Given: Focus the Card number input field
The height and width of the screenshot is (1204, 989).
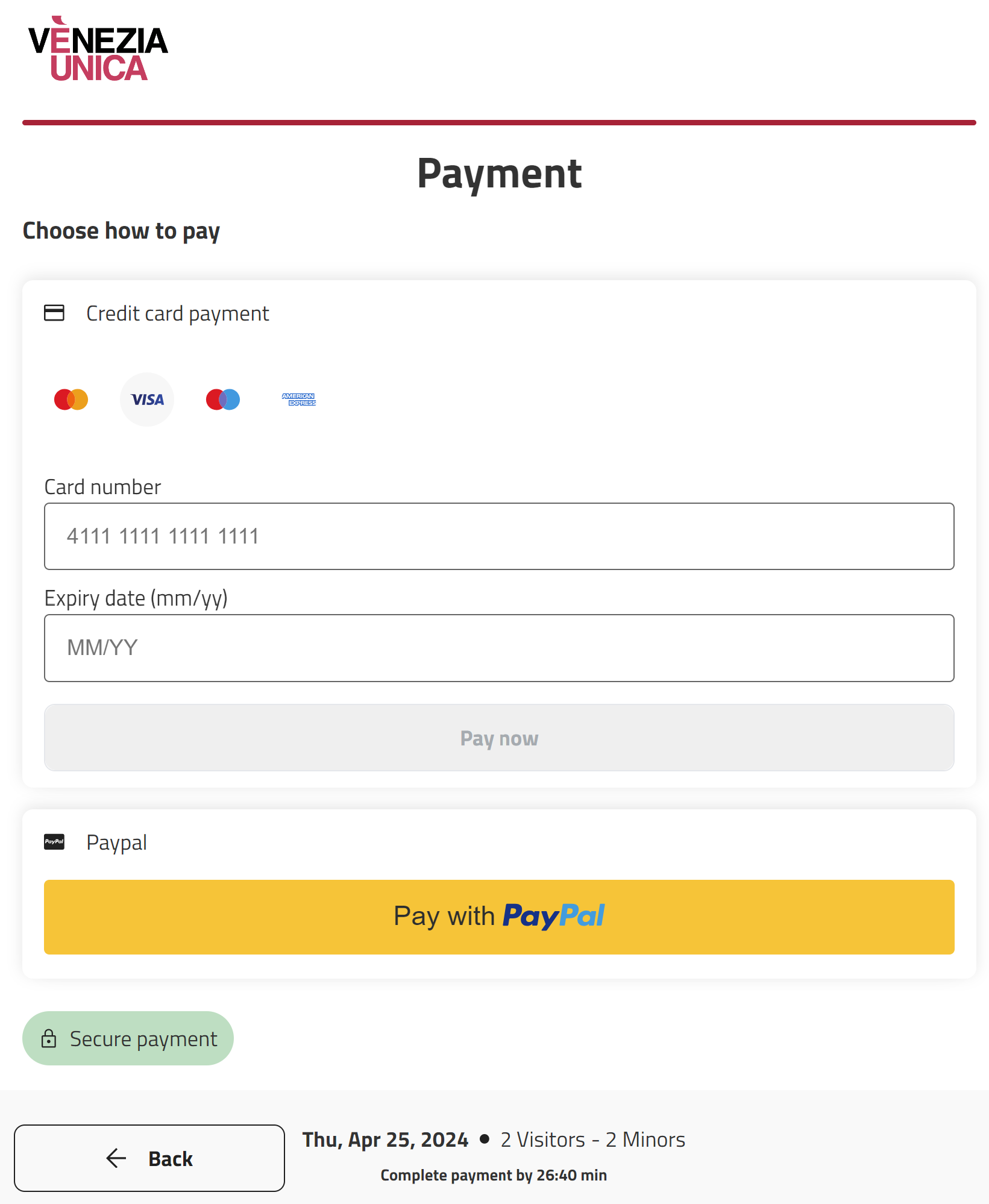Looking at the screenshot, I should 499,536.
